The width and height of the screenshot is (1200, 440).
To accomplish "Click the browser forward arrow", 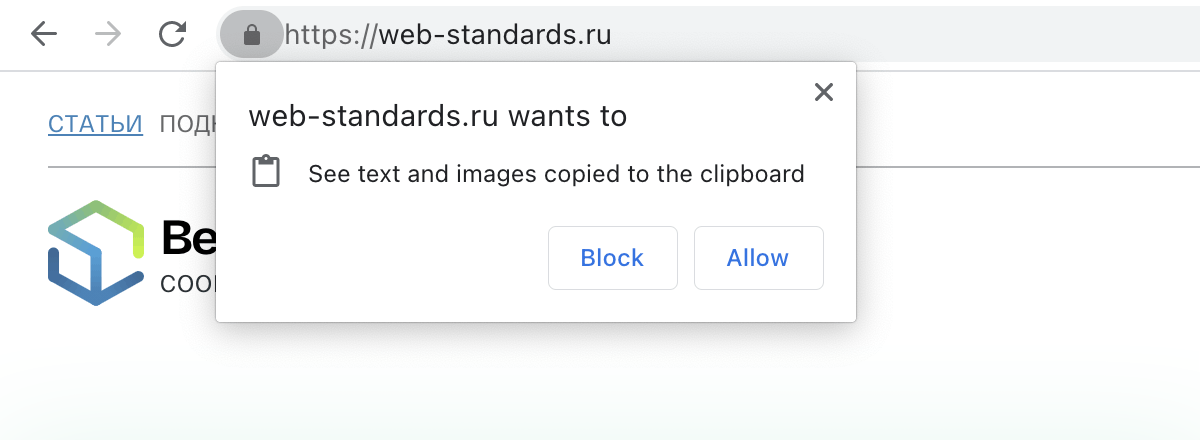I will (108, 35).
